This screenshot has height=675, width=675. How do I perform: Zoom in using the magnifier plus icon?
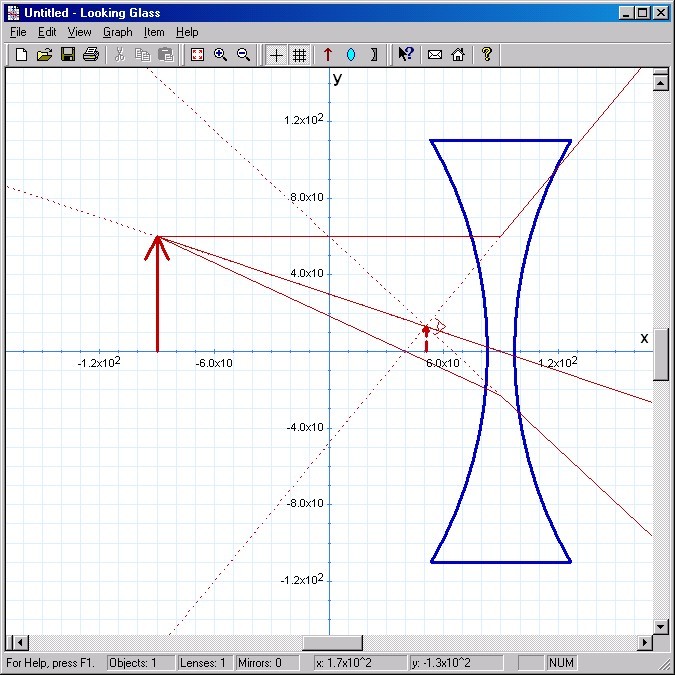pos(220,55)
